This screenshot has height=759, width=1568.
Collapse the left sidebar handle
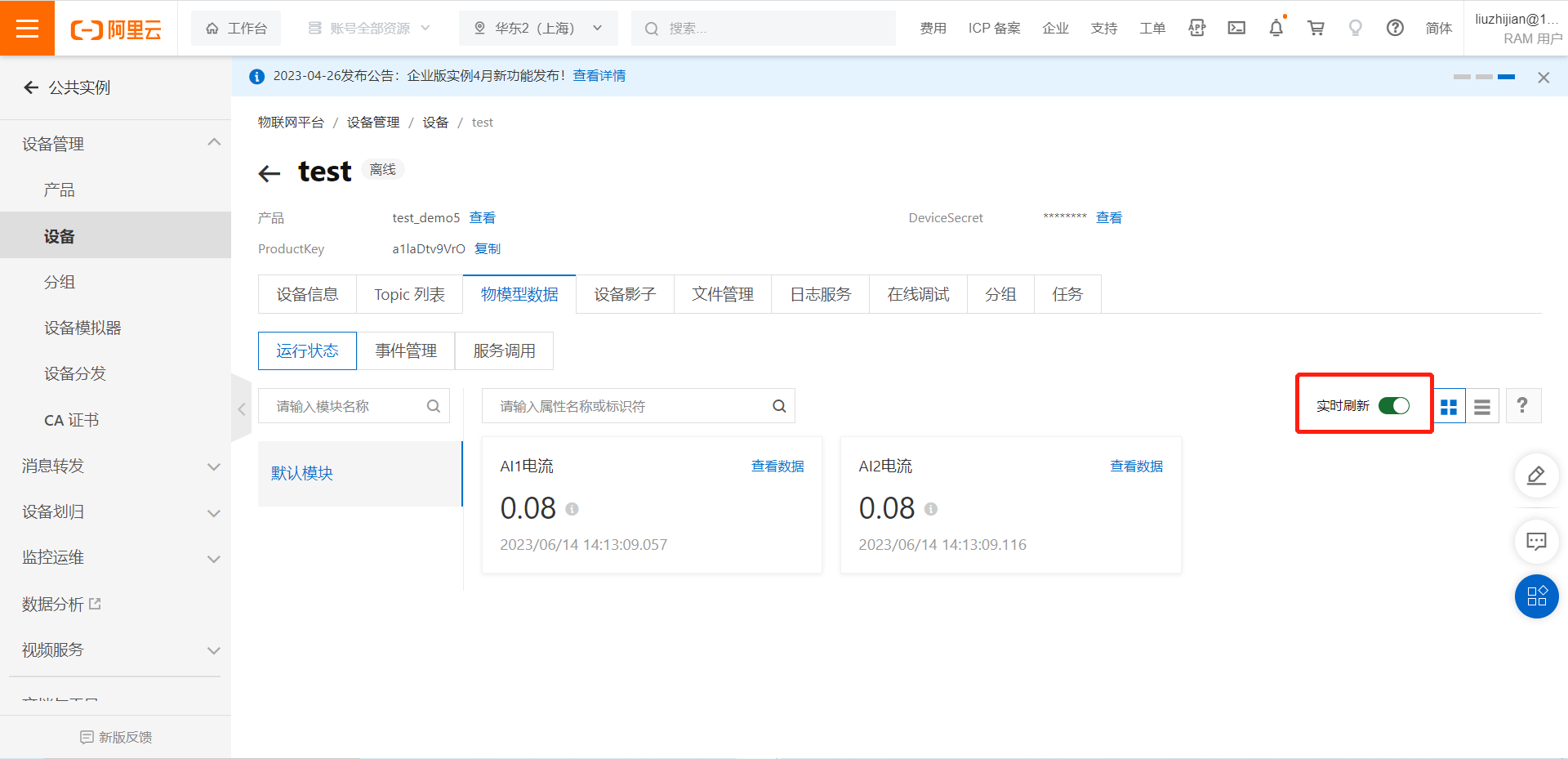[242, 409]
